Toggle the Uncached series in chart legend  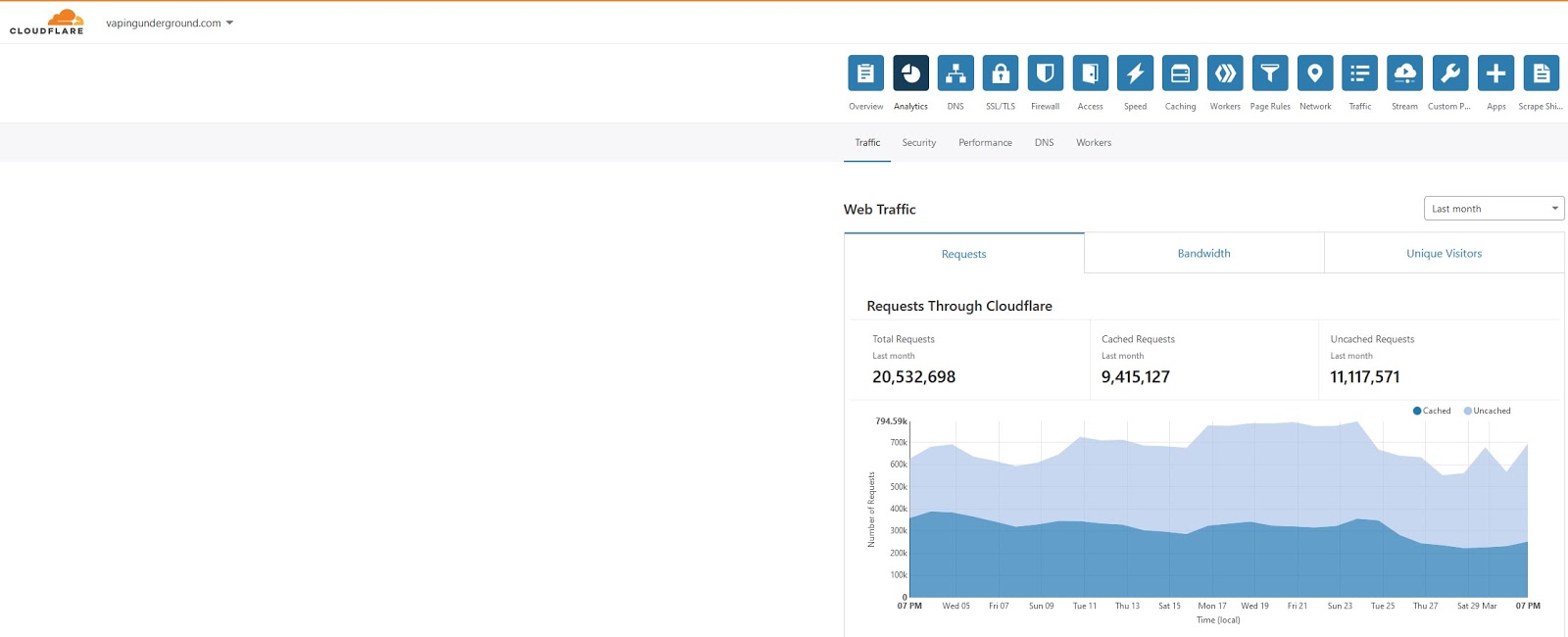tap(1487, 411)
